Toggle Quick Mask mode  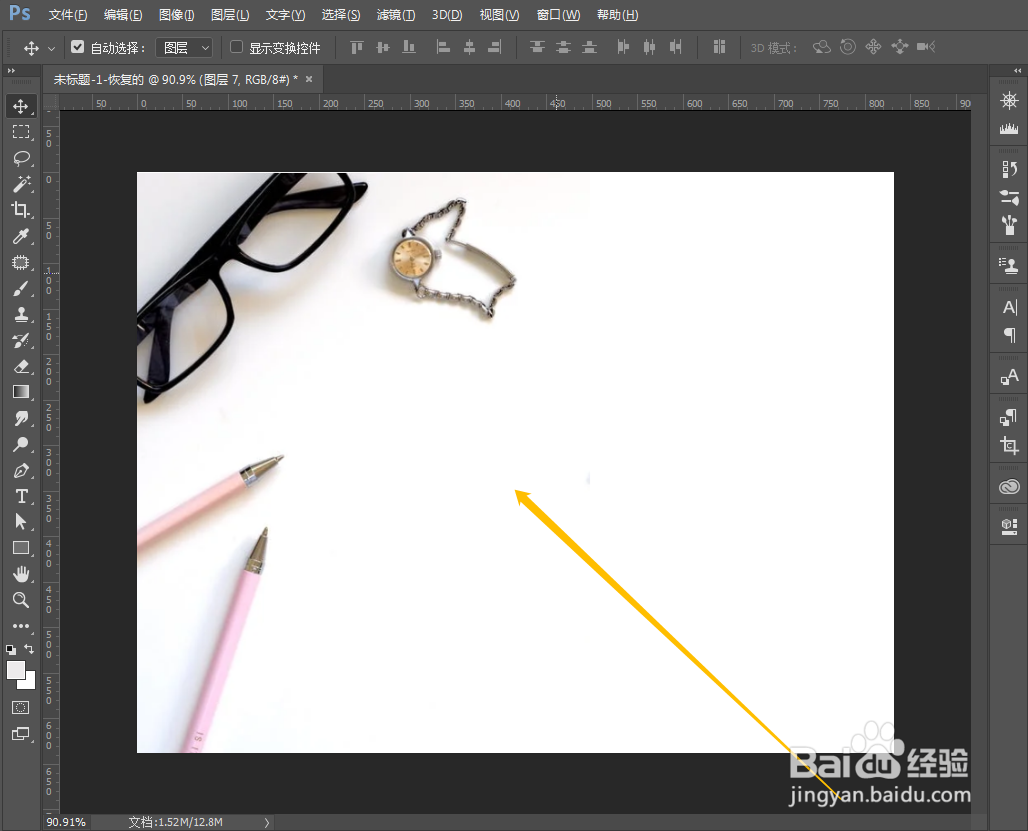click(21, 708)
